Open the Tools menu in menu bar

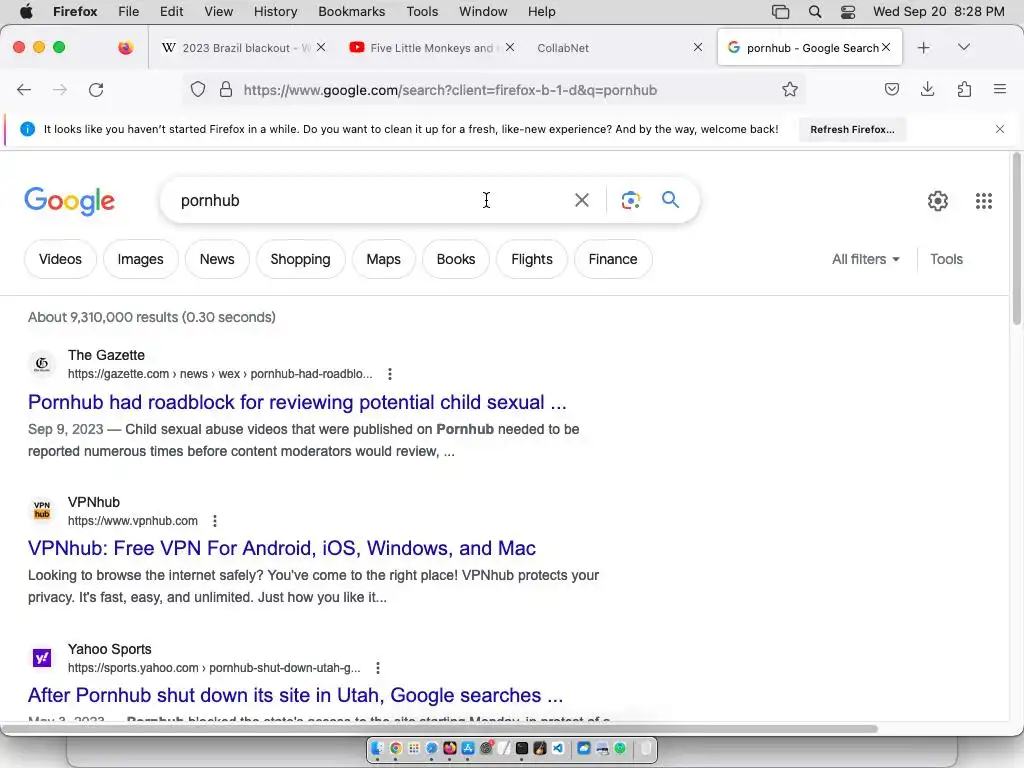tap(422, 11)
